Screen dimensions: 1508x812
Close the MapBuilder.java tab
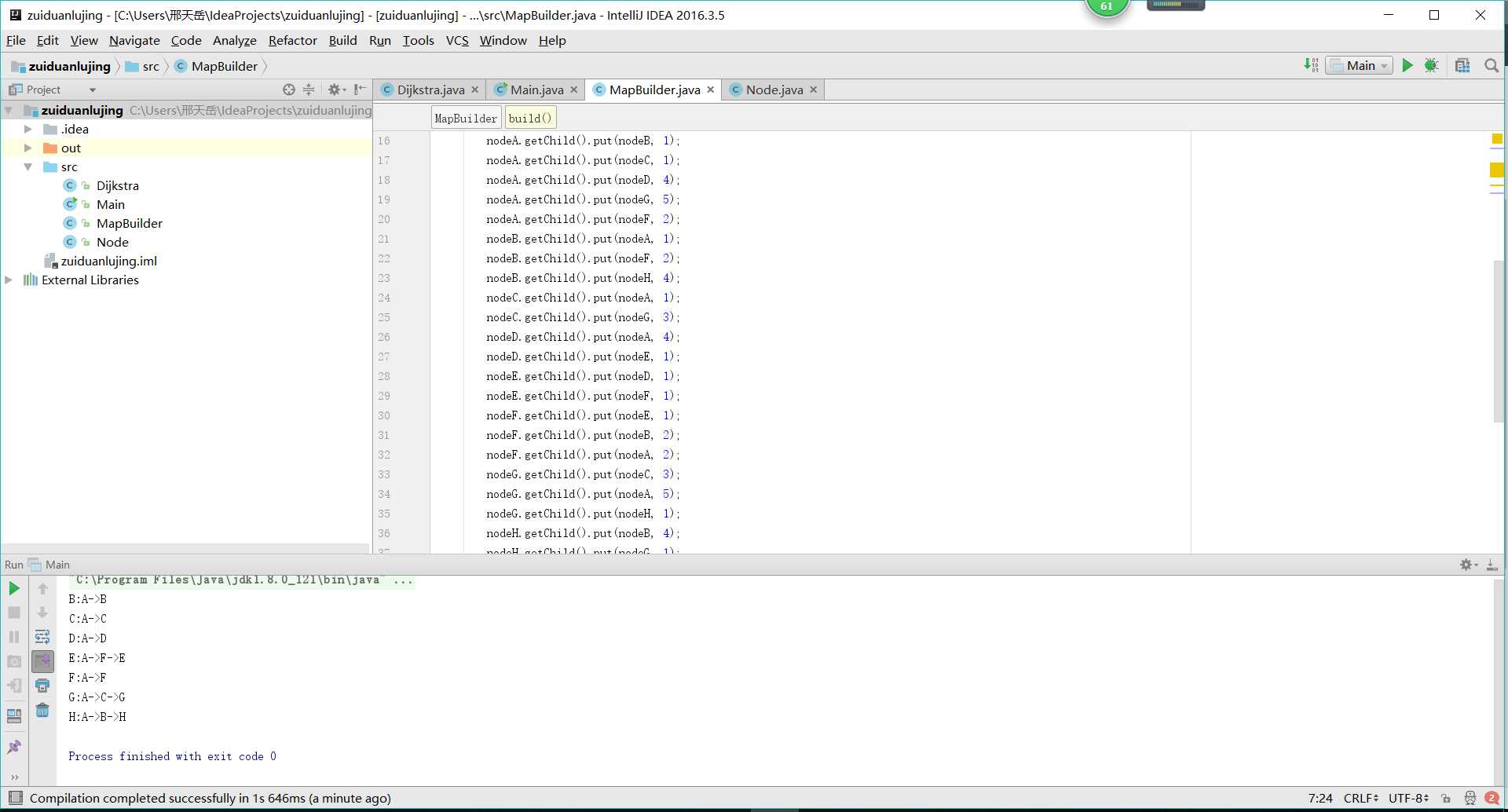click(711, 90)
